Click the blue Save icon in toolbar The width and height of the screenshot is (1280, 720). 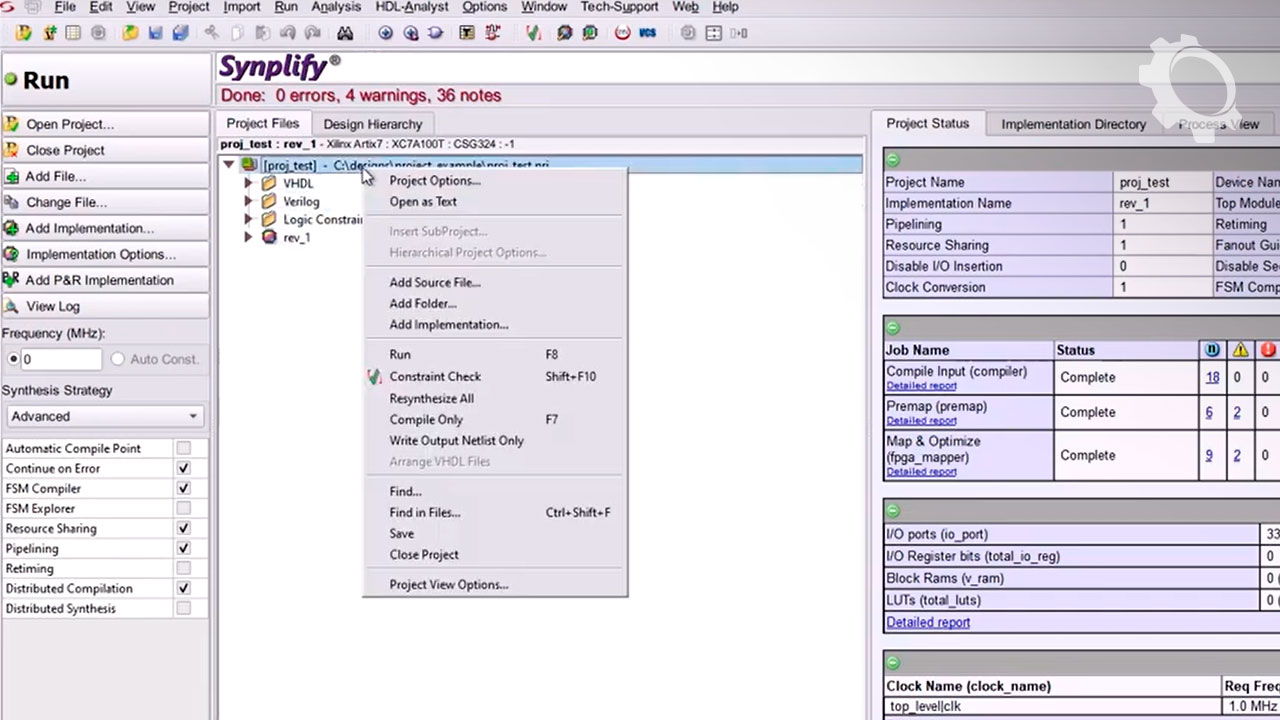pos(156,33)
